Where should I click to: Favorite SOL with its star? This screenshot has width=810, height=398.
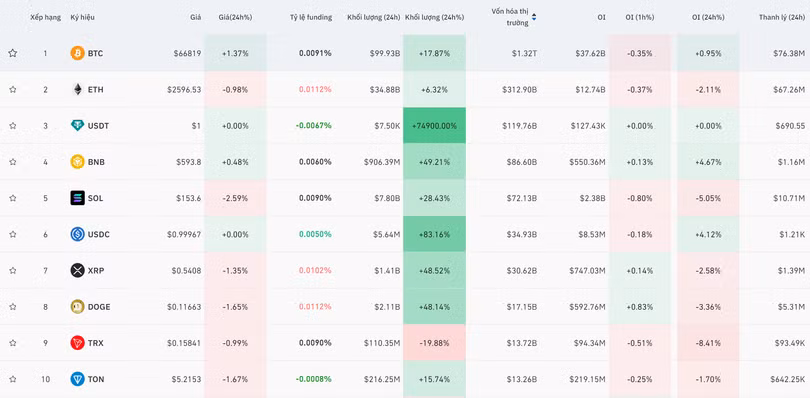[x=13, y=198]
